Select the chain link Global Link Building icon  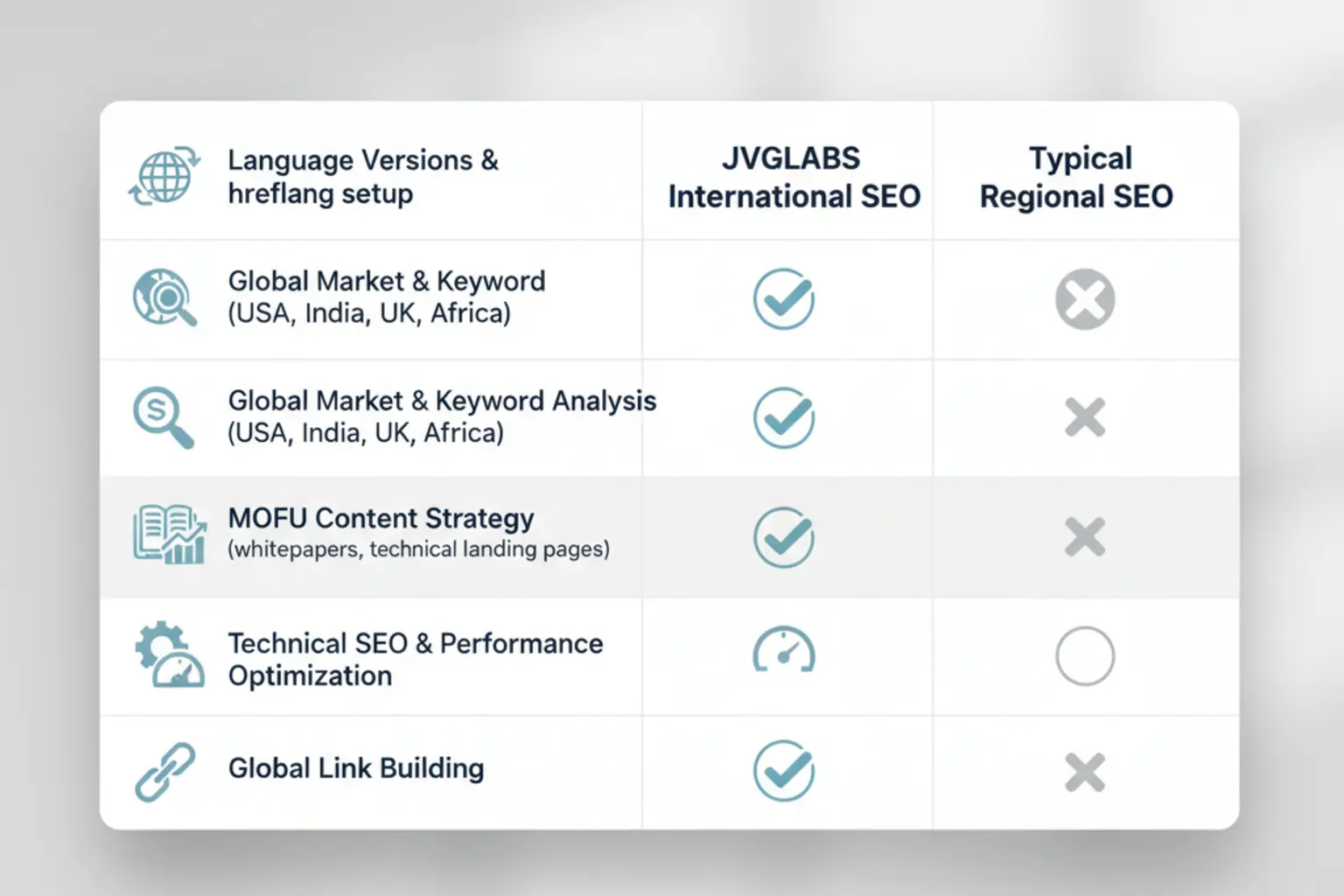[165, 772]
